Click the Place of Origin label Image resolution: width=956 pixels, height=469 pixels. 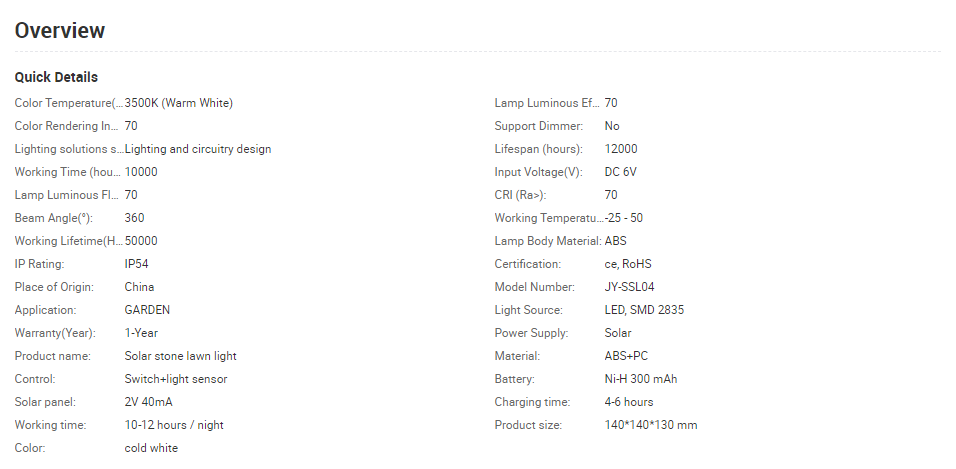click(x=54, y=287)
